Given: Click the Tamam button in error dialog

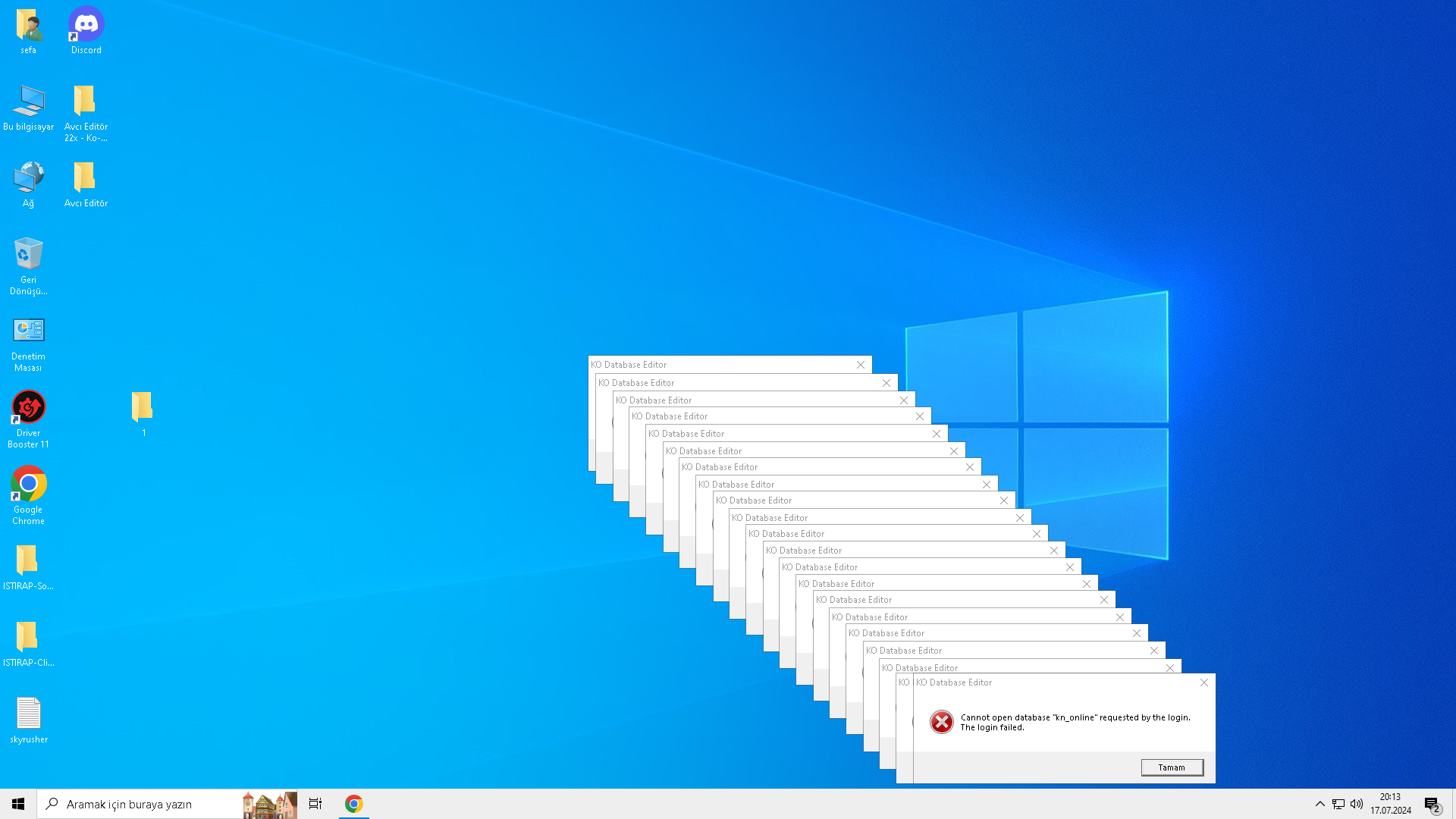Looking at the screenshot, I should click(1172, 767).
